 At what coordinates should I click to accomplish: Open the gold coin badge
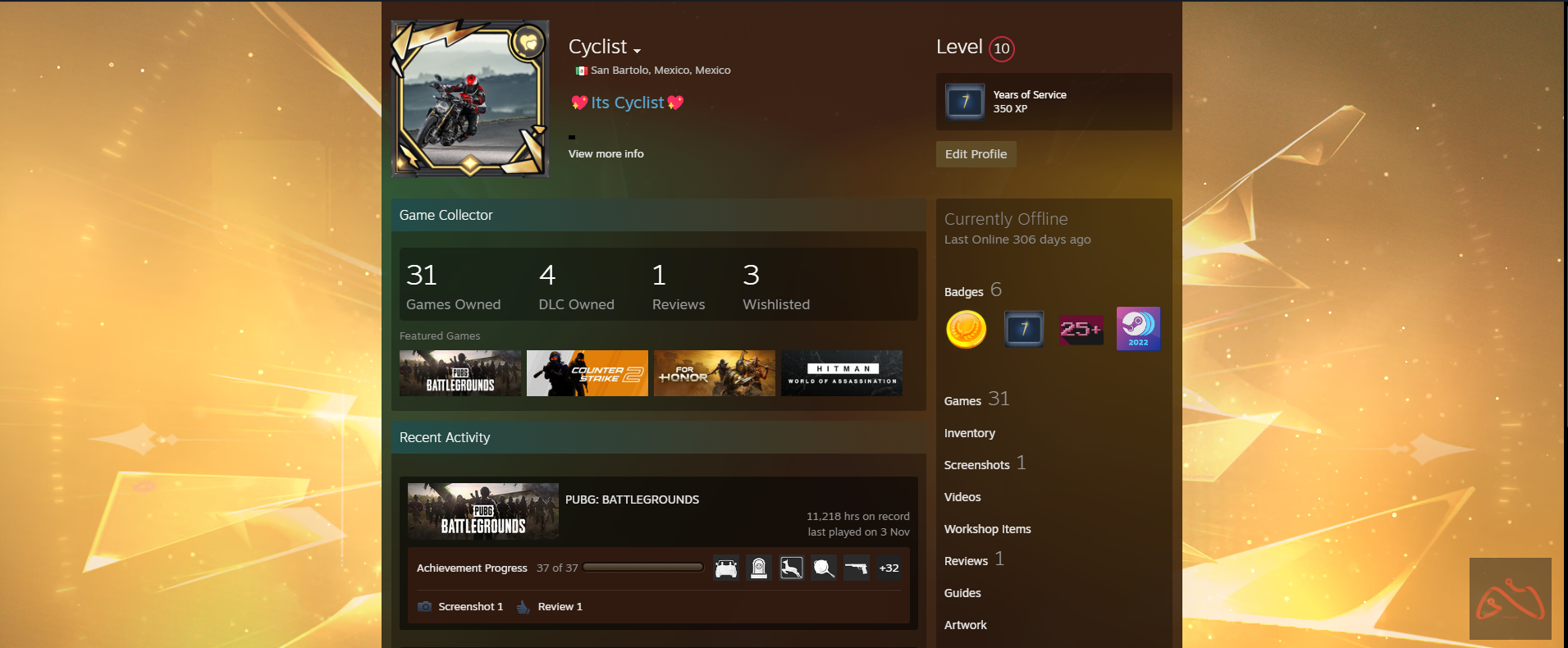tap(966, 329)
